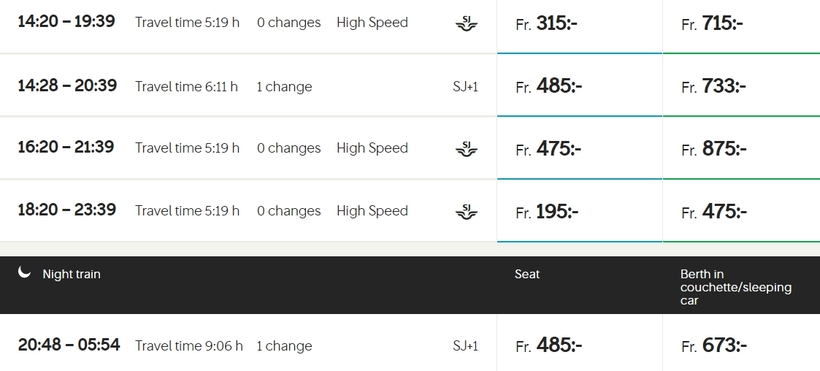Choose the sleeping car berth at Fr. 673:-
This screenshot has height=371, width=820.
tap(741, 344)
